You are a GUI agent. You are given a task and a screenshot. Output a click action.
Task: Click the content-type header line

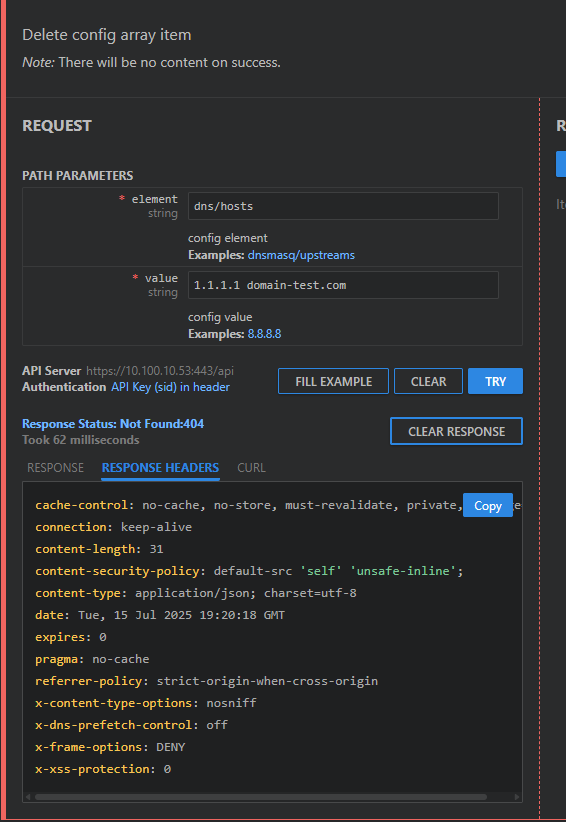196,593
